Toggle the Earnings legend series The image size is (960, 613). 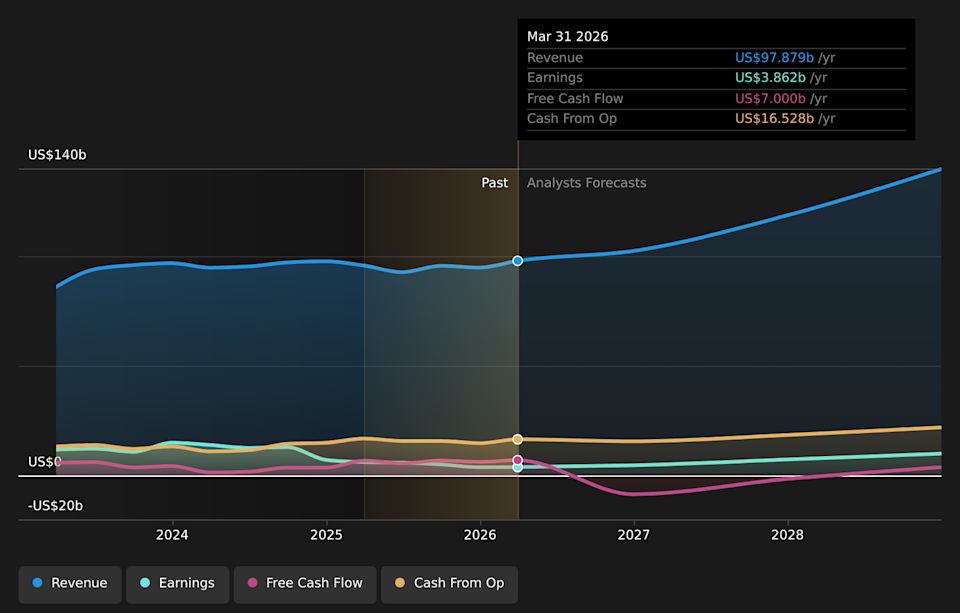click(178, 584)
